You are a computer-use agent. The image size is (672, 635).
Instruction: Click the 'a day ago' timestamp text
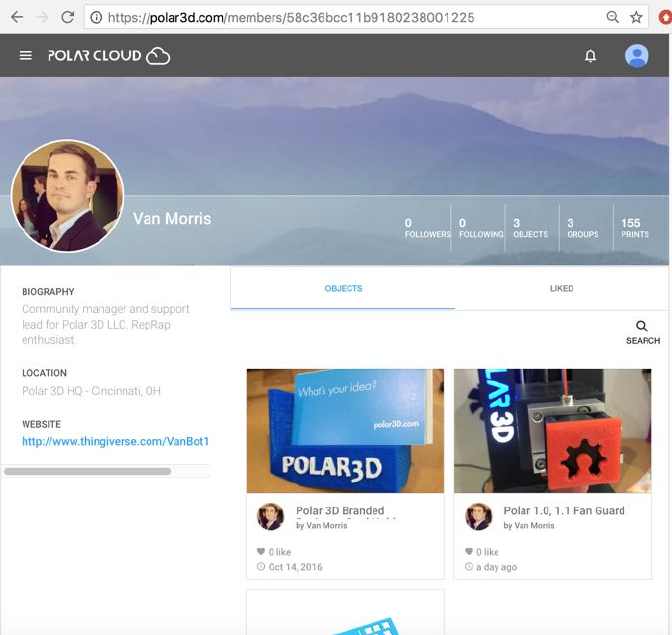coord(496,567)
